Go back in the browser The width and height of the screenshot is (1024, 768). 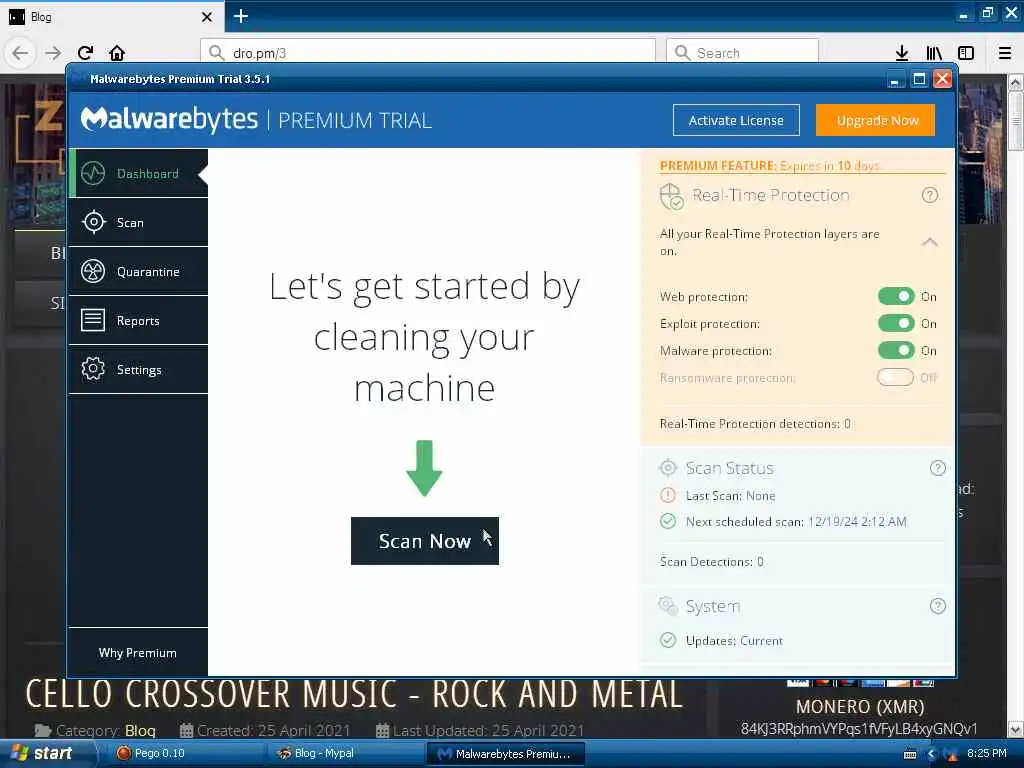[x=20, y=53]
